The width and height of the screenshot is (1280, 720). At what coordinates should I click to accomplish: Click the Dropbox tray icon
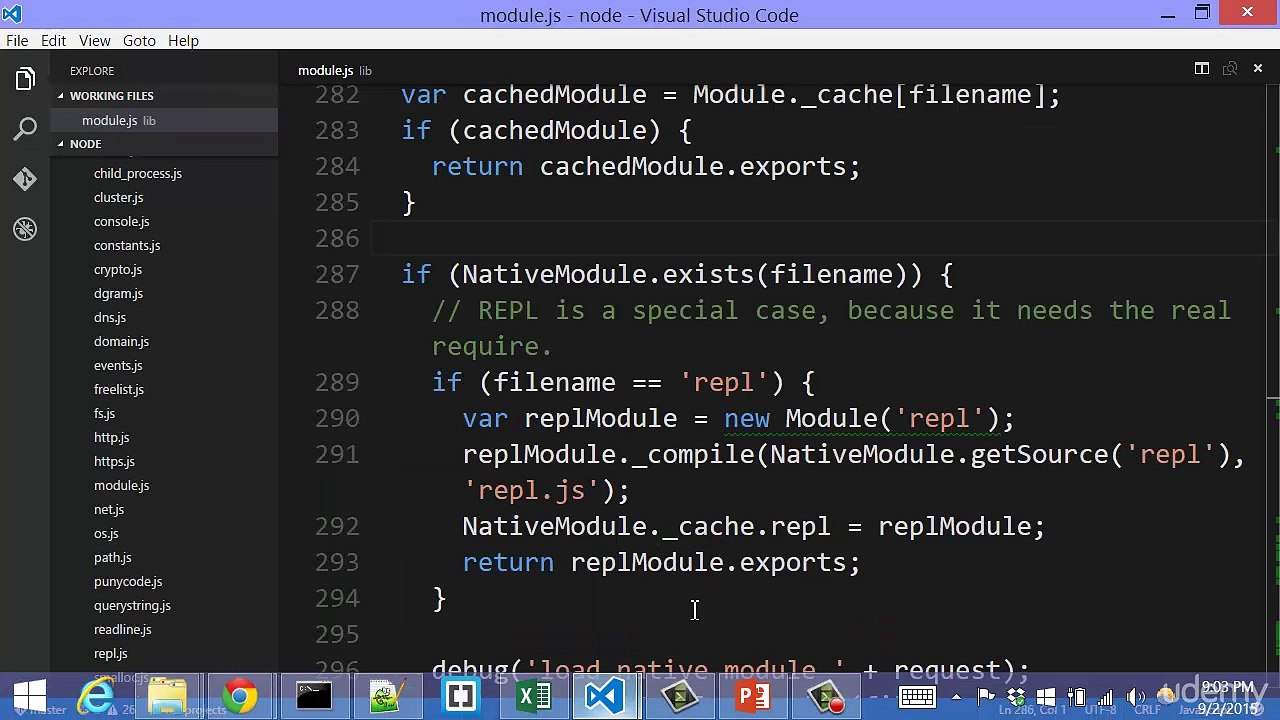1016,697
